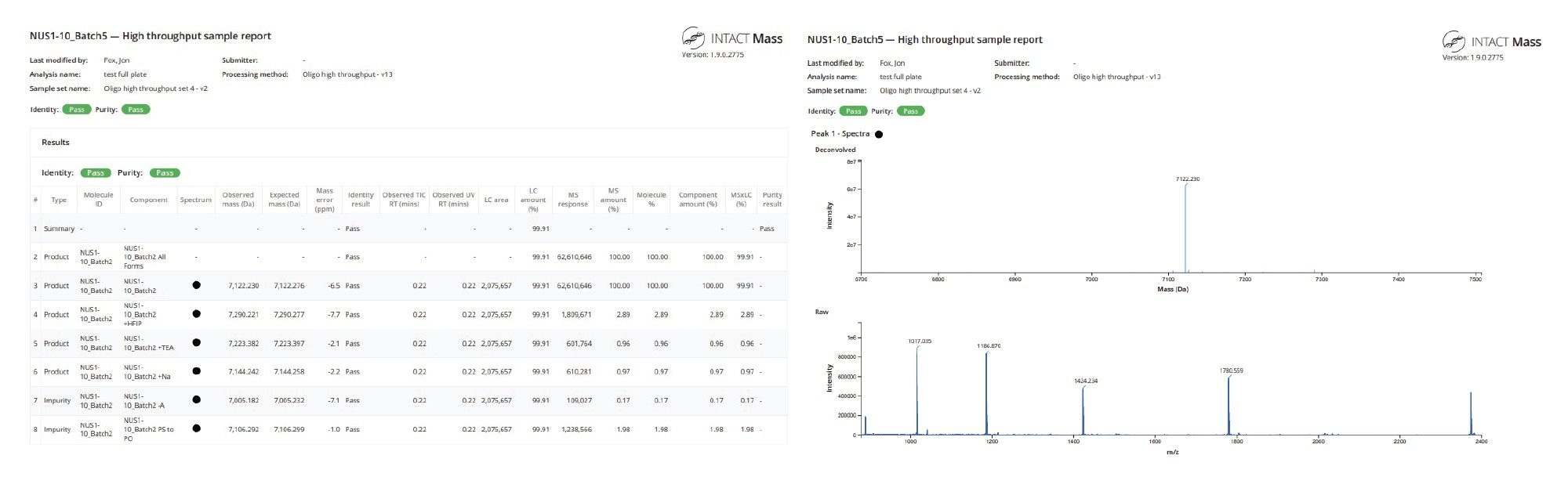This screenshot has height=477, width=1568.
Task: Click the spectrum dot in row 3
Action: pyautogui.click(x=196, y=285)
